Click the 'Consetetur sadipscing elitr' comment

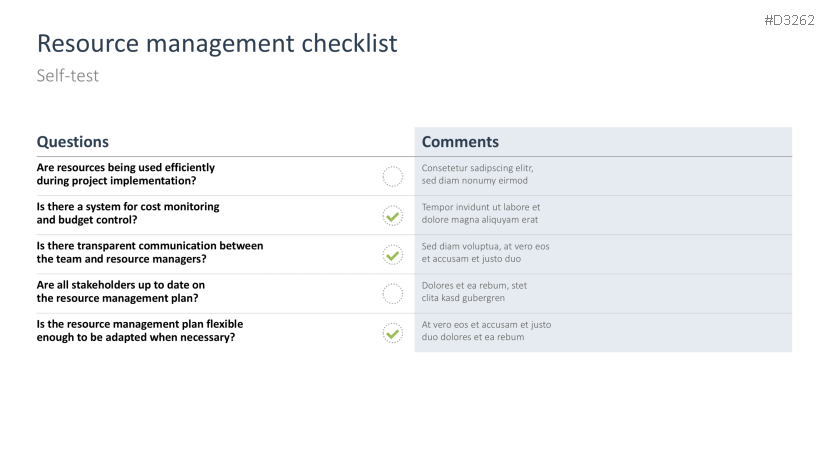(478, 174)
